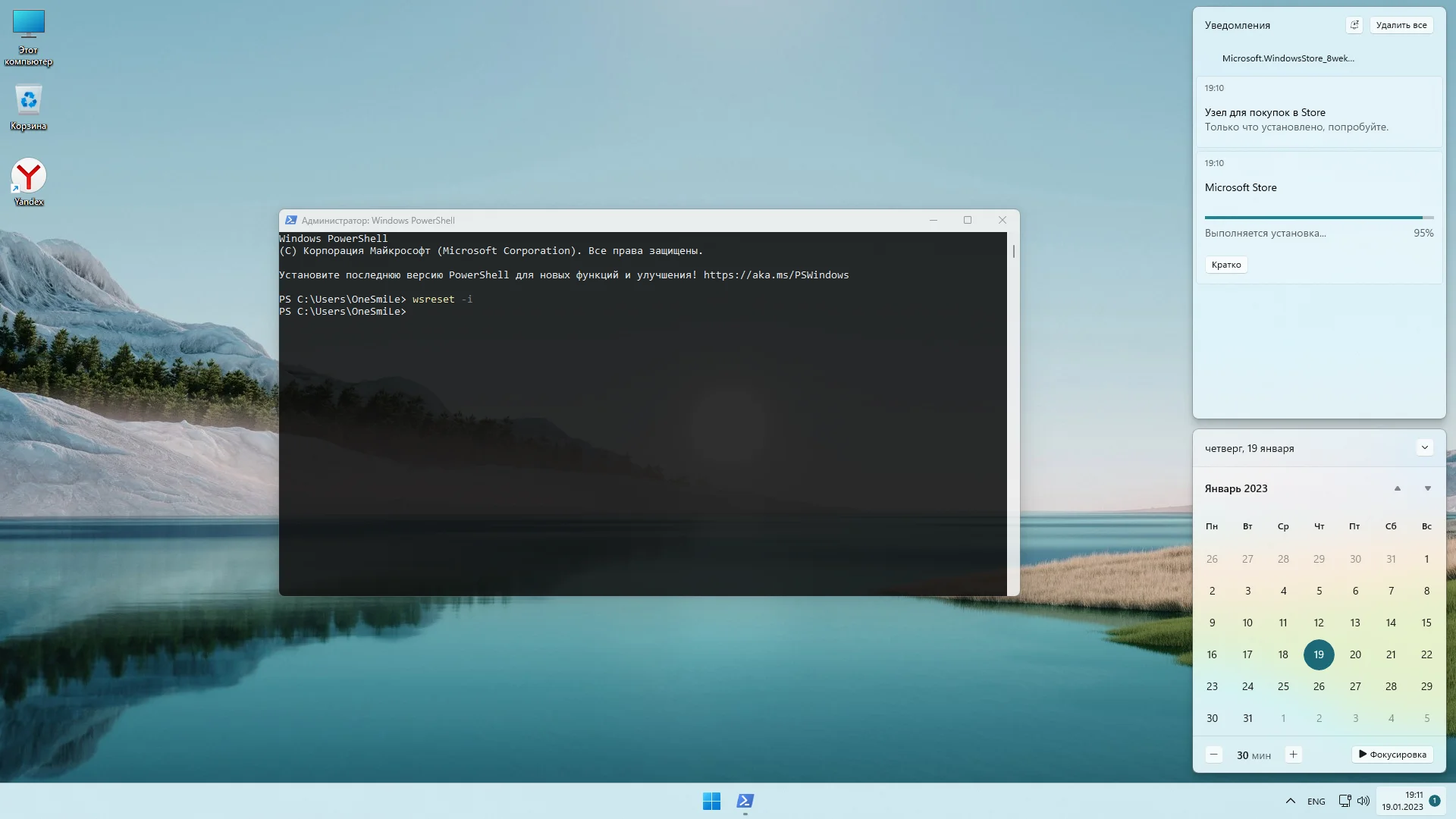Click the "Кратко" button in Store notification
The image size is (1456, 819).
coord(1226,265)
